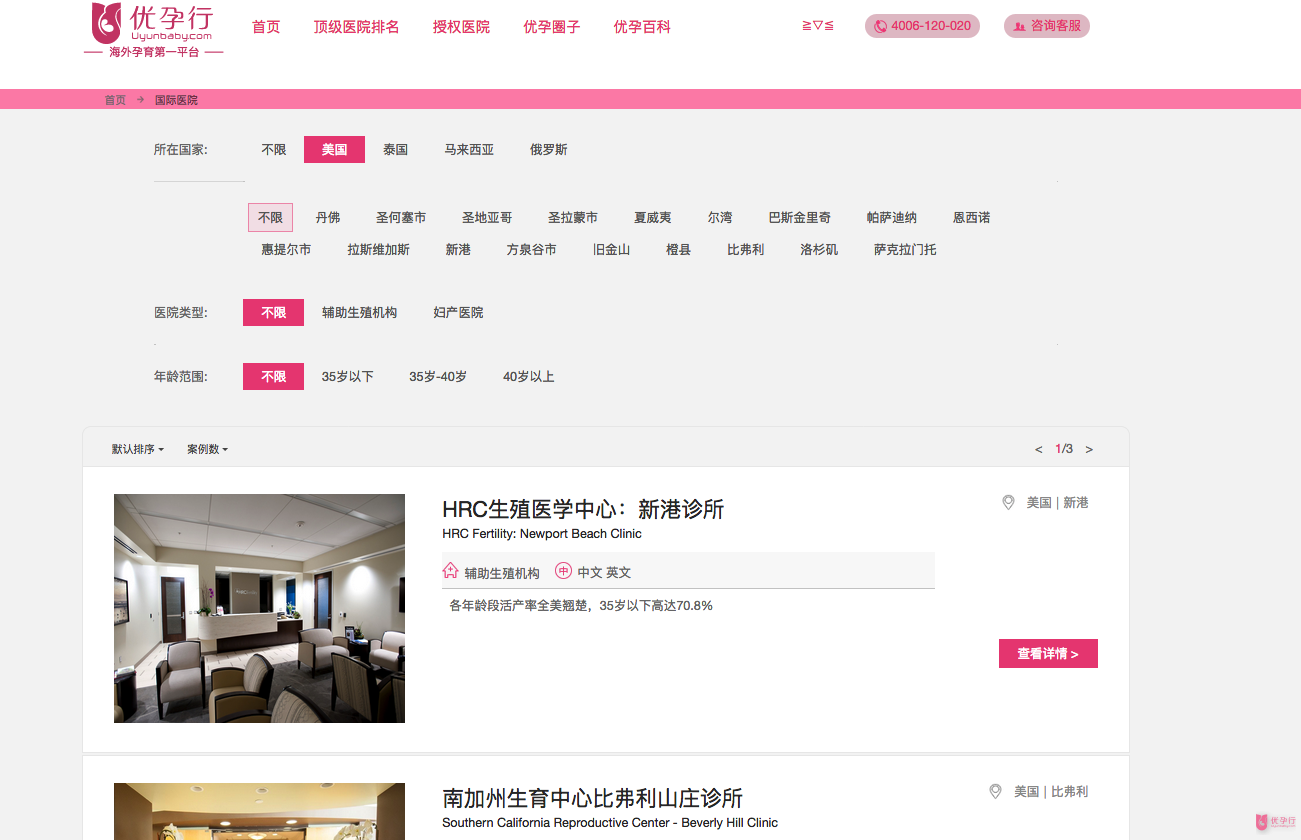Select 泰国 country filter
This screenshot has height=840, width=1301.
(396, 150)
